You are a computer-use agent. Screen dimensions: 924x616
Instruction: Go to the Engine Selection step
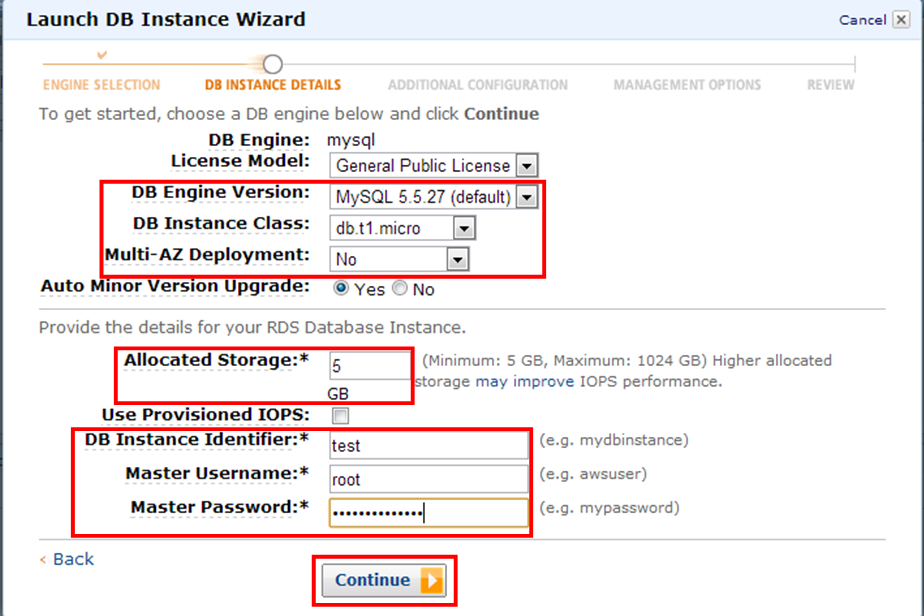pos(101,85)
